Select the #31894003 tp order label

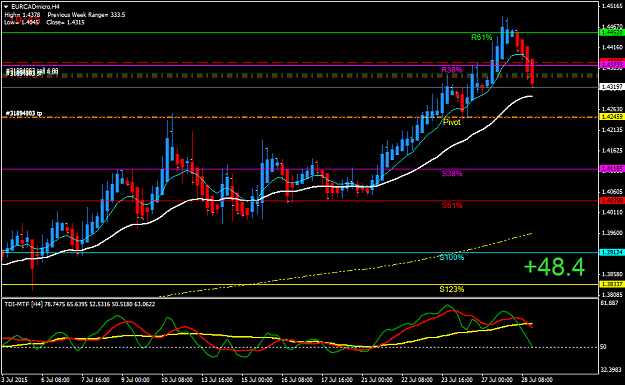(x=24, y=114)
